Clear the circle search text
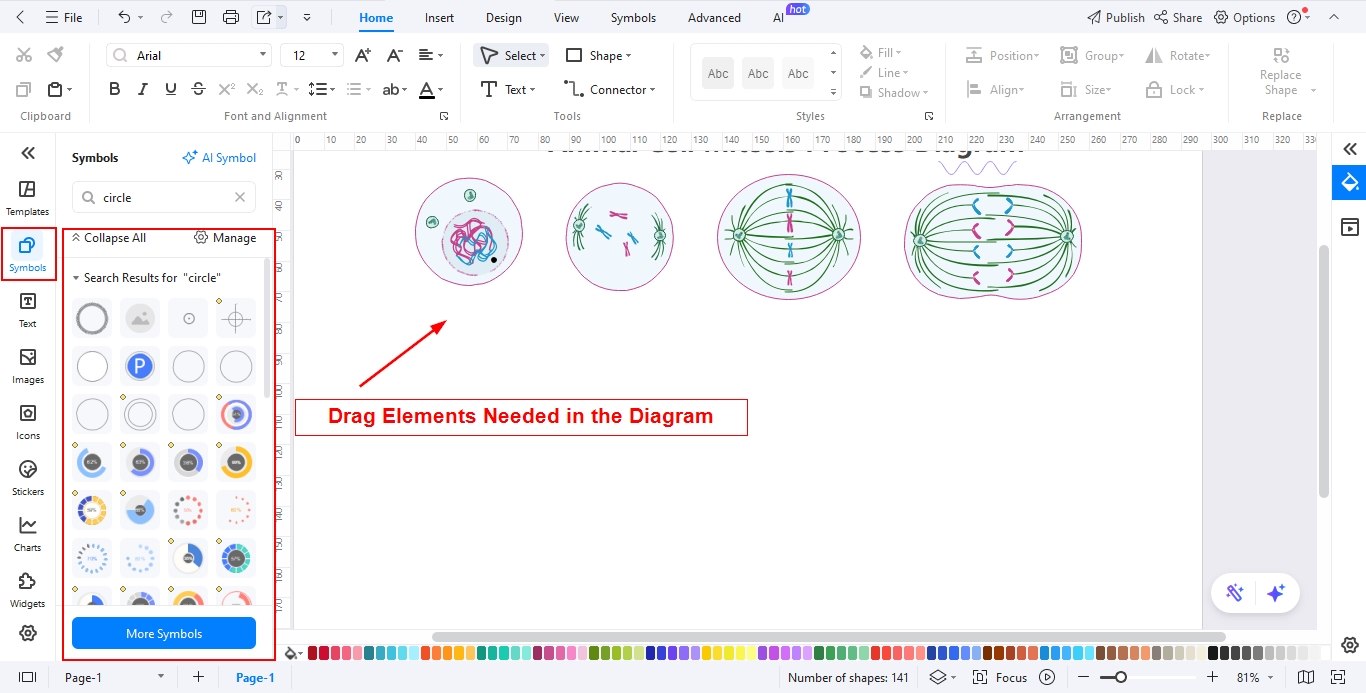This screenshot has height=693, width=1366. click(x=240, y=197)
